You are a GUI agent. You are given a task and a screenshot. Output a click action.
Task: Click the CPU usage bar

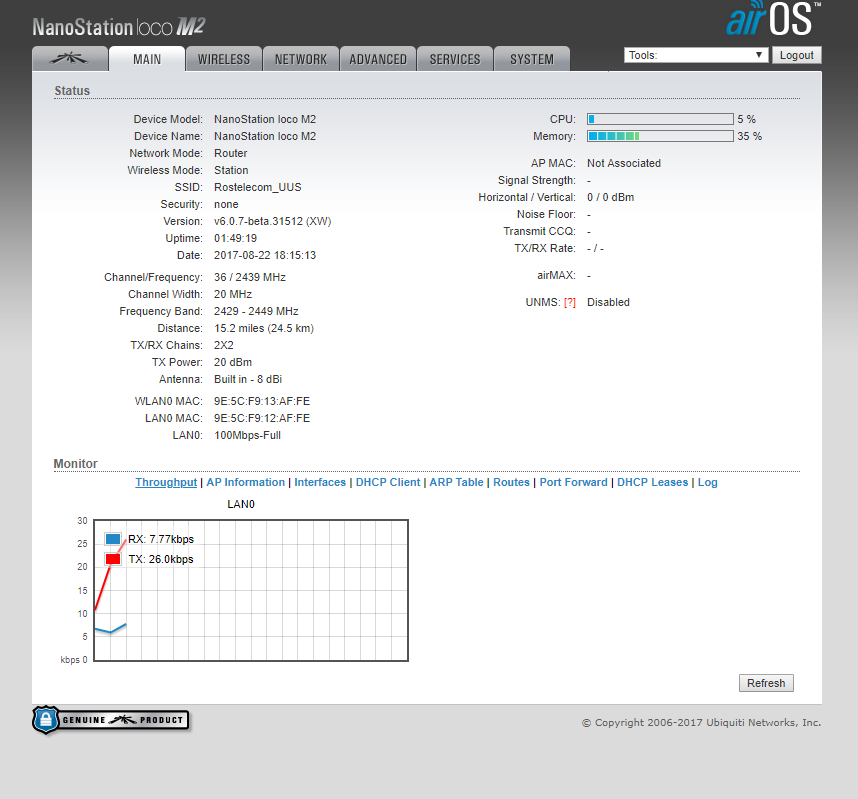tap(660, 119)
